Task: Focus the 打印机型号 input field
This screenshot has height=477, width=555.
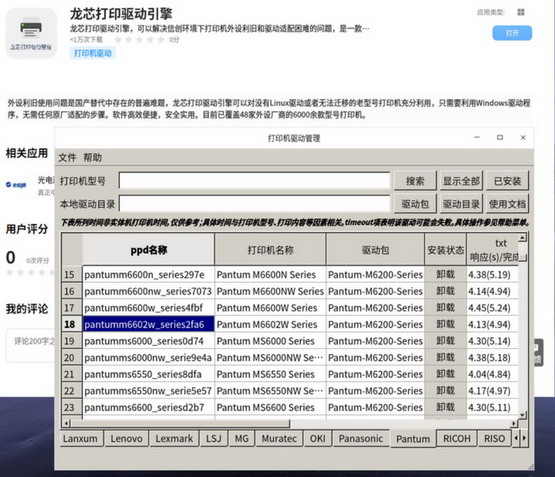Action: (x=254, y=181)
